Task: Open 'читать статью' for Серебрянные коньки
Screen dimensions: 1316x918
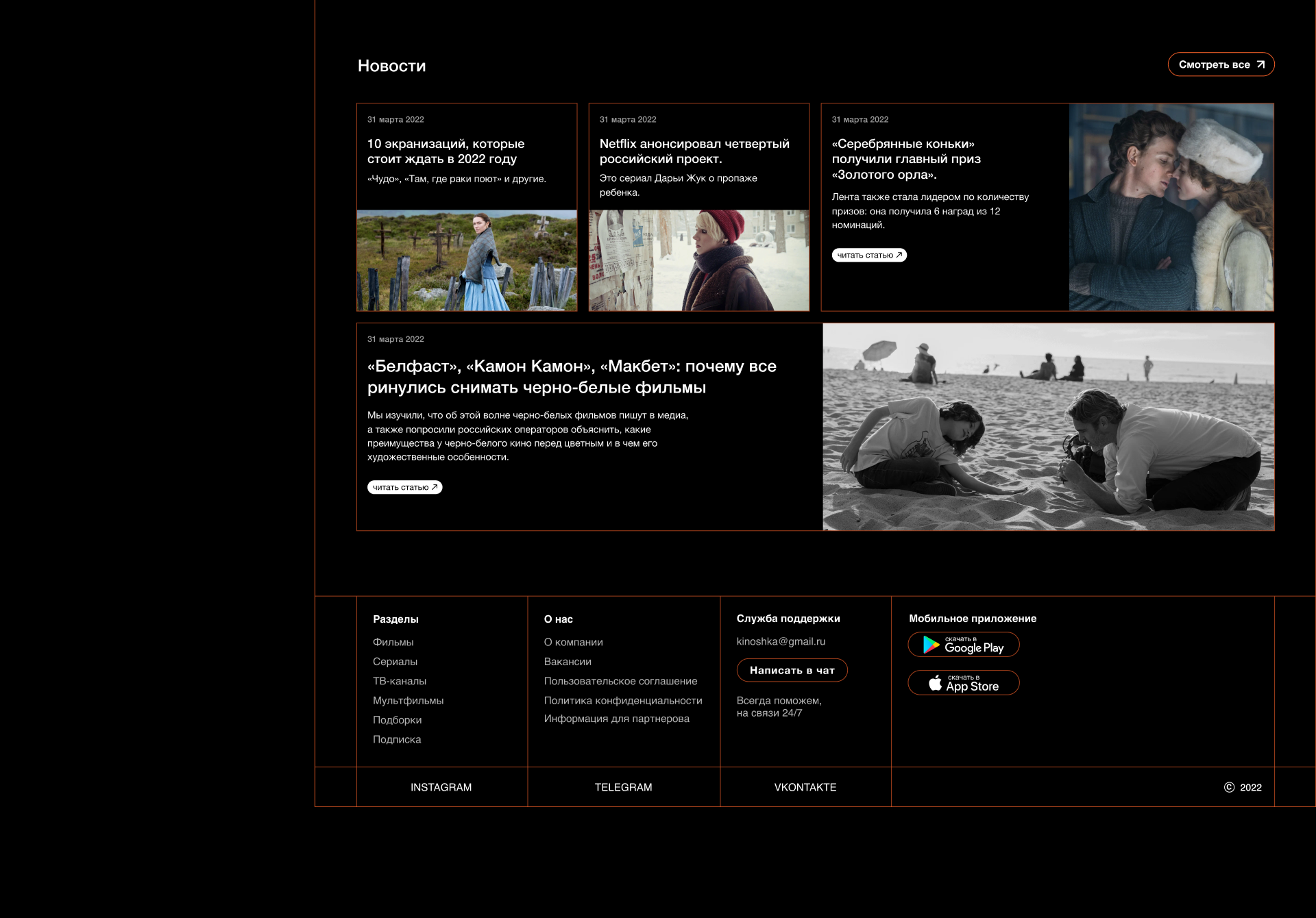Action: tap(869, 255)
